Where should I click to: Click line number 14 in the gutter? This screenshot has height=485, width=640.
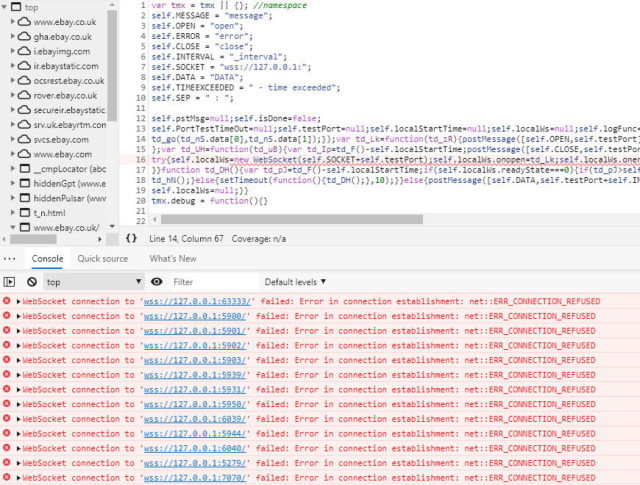click(140, 139)
